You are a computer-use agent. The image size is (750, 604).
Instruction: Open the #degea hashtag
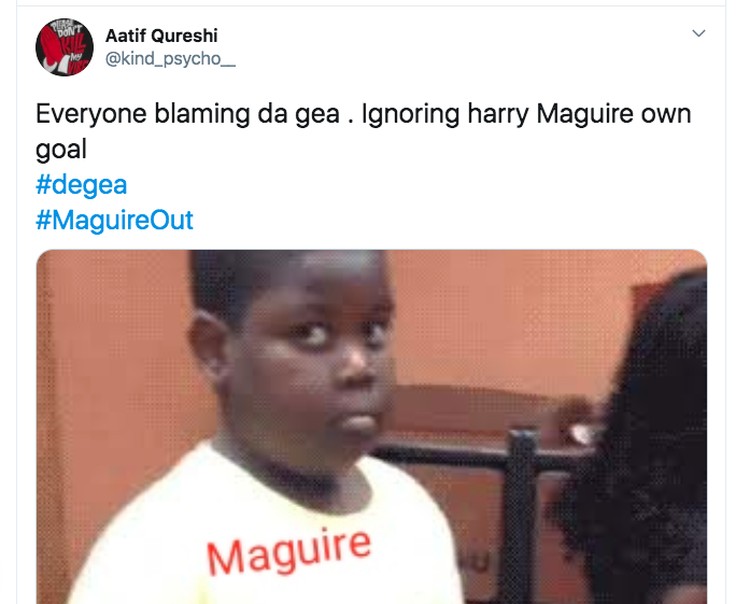coord(81,185)
